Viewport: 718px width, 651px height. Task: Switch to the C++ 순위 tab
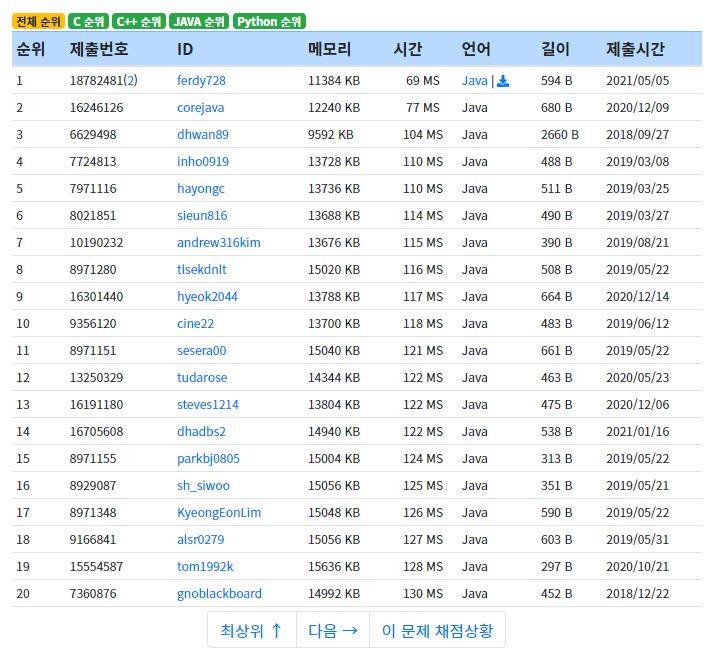(x=139, y=22)
